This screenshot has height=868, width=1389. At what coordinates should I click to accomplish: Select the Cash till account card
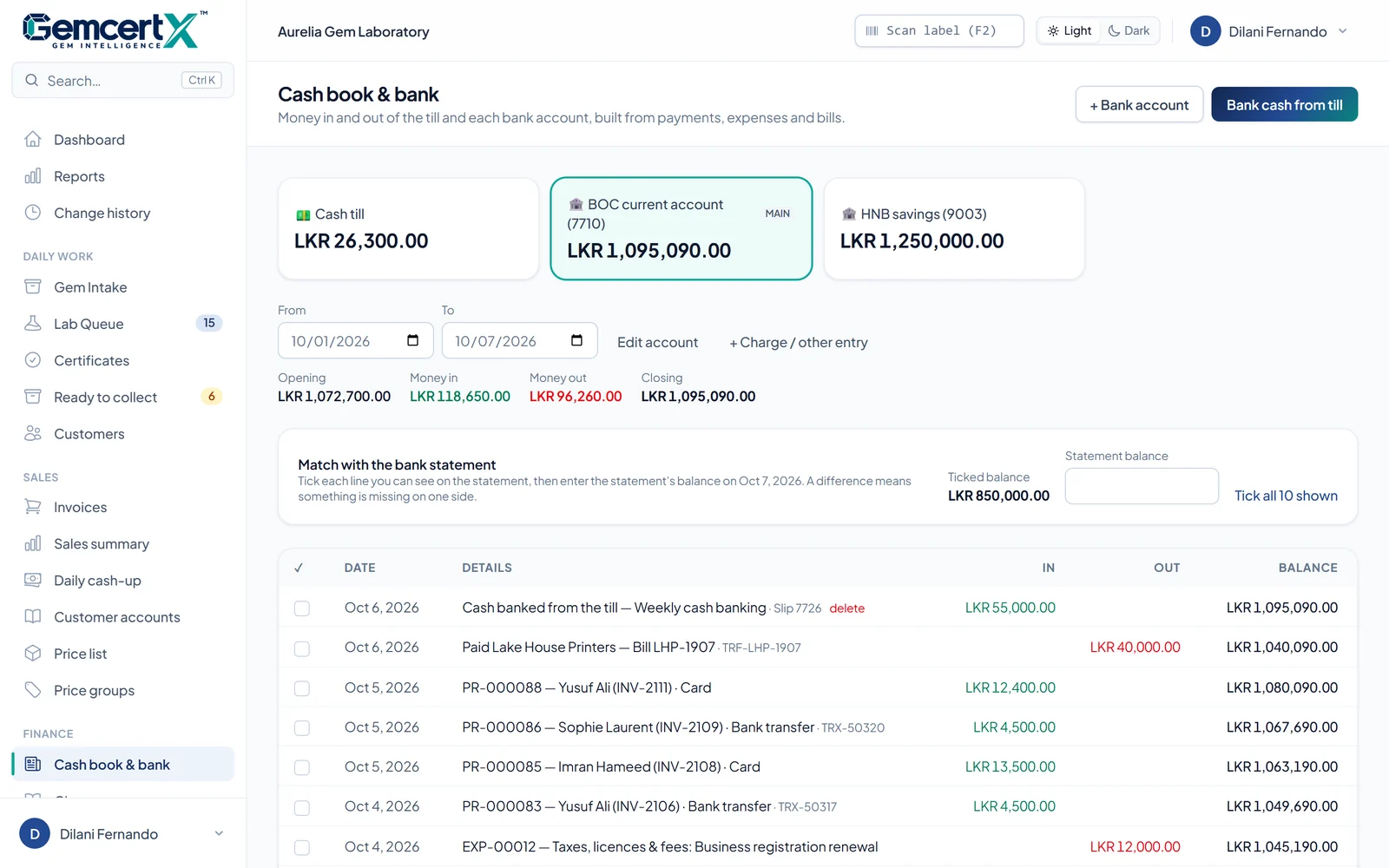coord(408,229)
